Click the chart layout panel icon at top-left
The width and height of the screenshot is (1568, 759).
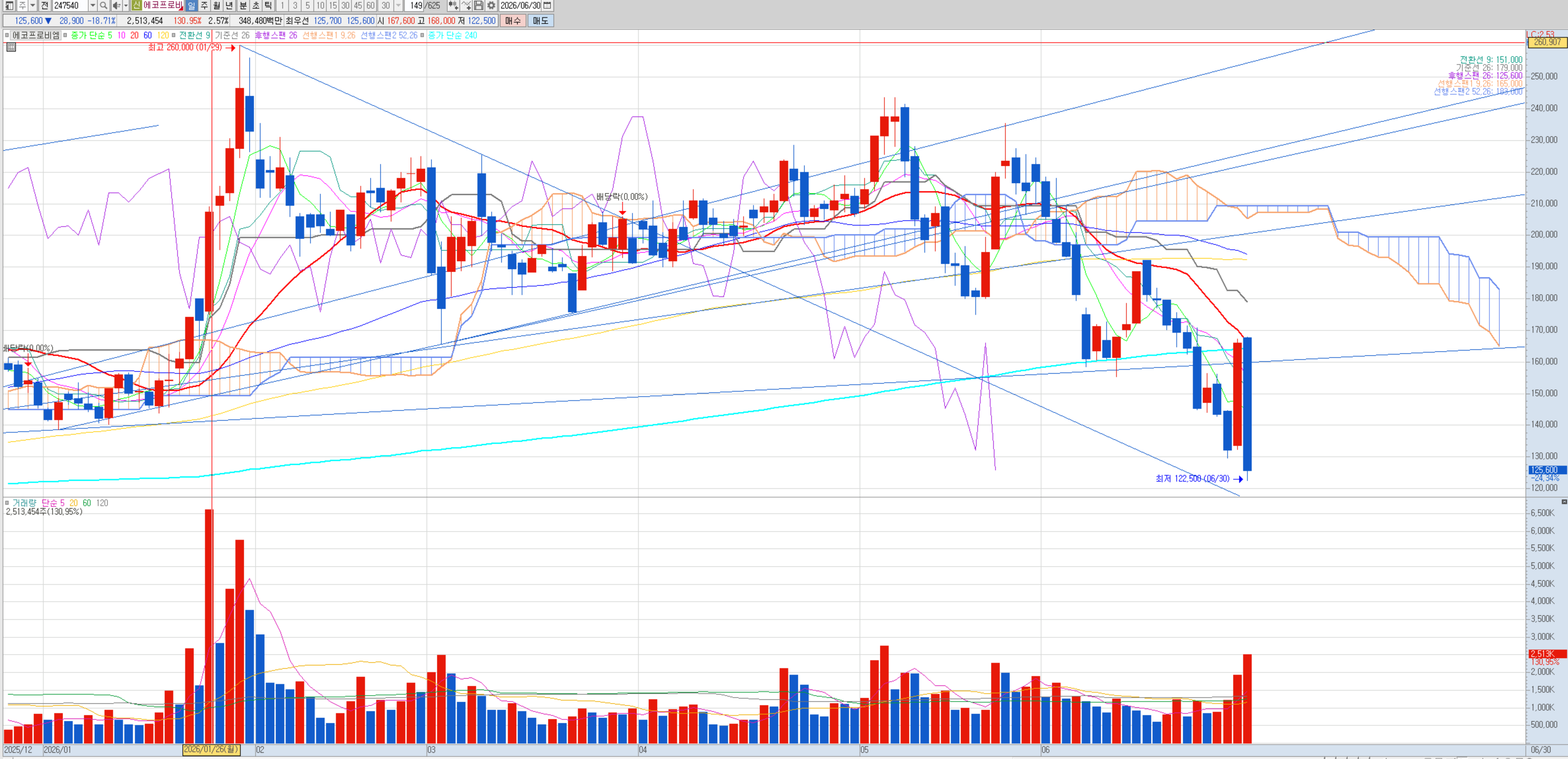(9, 5)
